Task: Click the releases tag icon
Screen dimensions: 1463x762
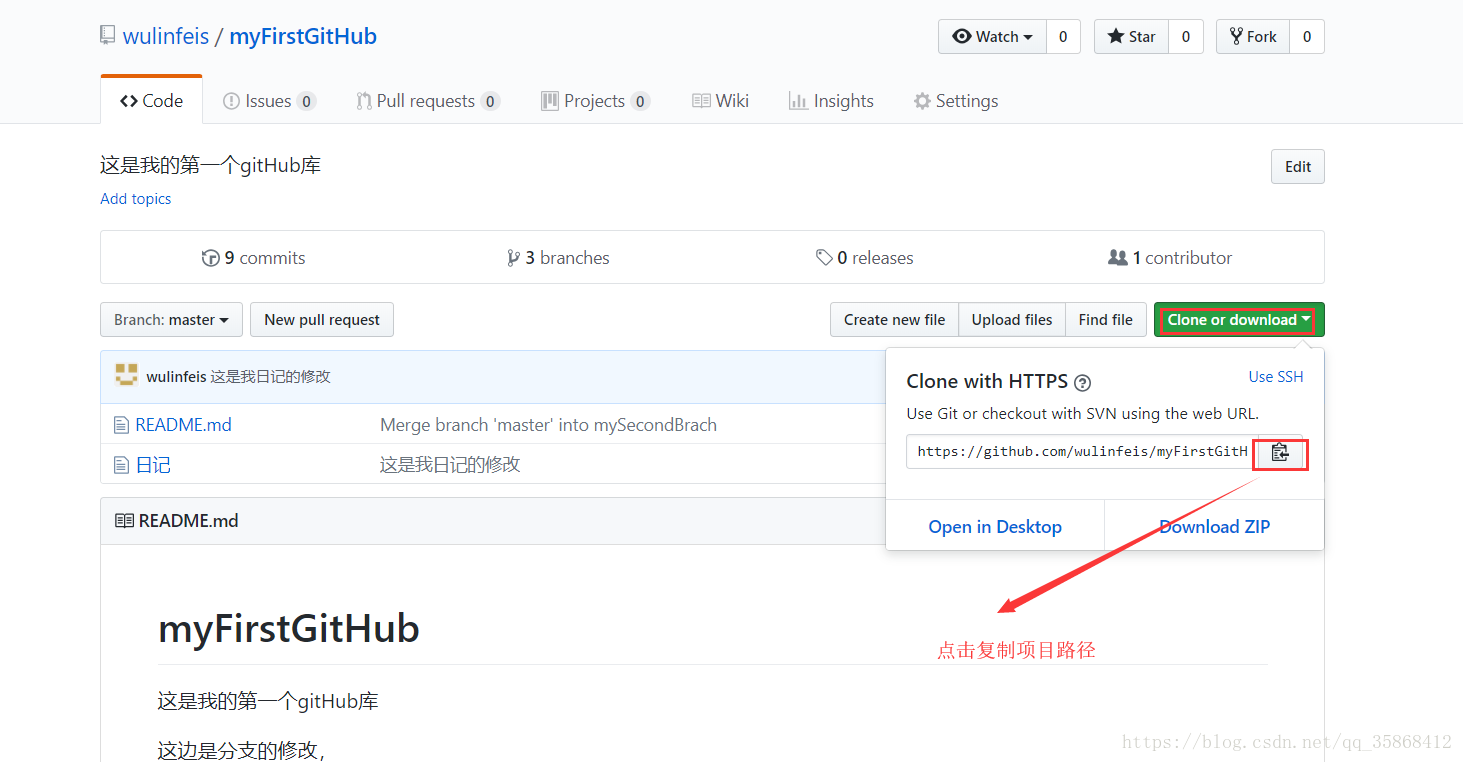Action: click(x=824, y=258)
